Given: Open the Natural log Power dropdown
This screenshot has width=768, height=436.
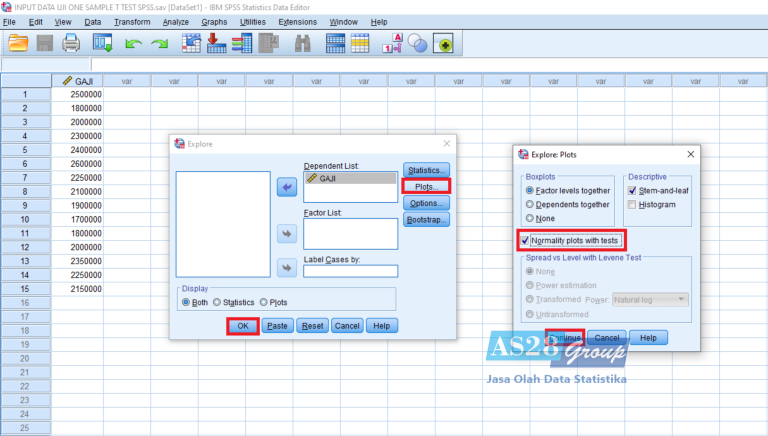Looking at the screenshot, I should tap(649, 299).
